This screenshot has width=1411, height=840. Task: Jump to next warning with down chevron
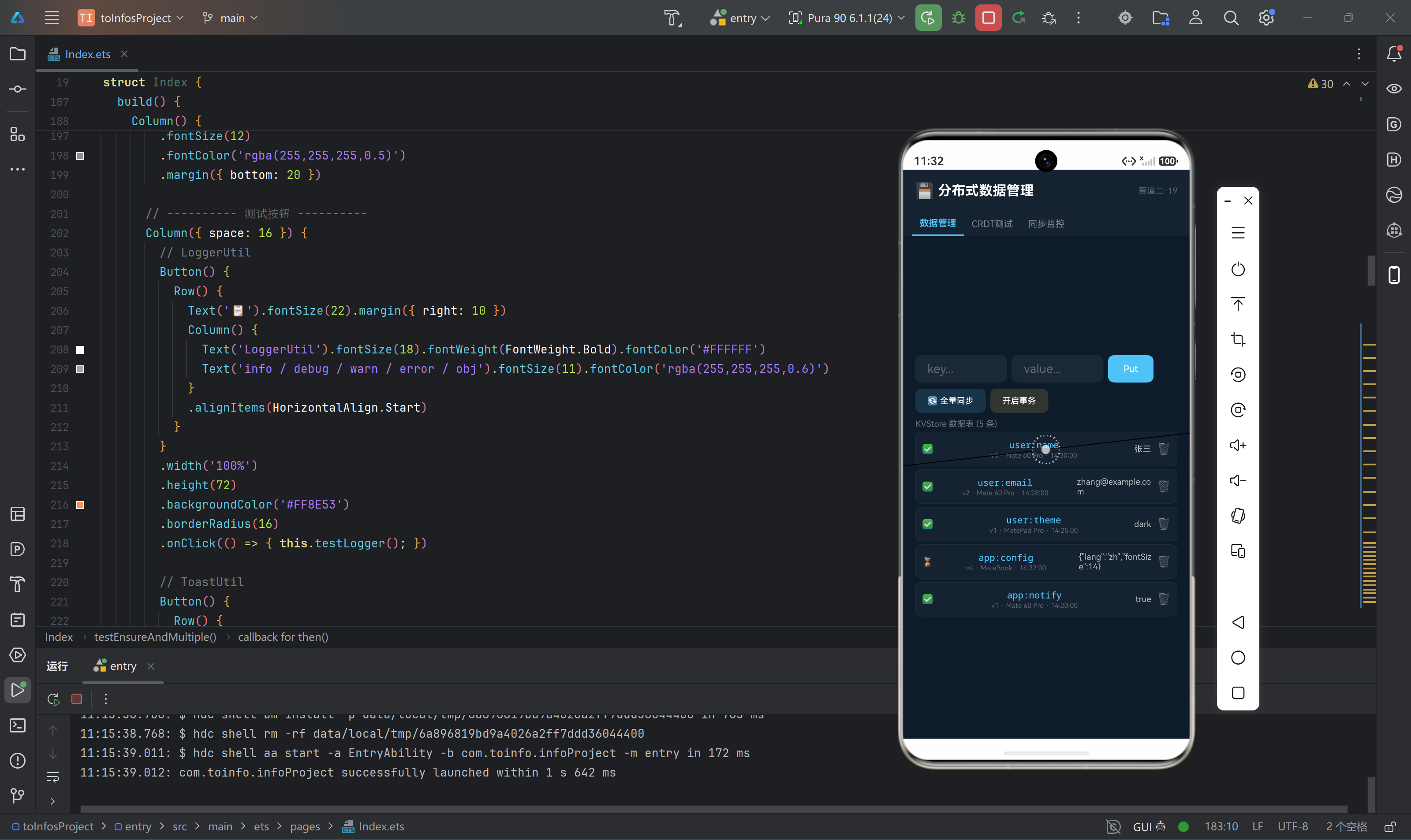pyautogui.click(x=1365, y=84)
